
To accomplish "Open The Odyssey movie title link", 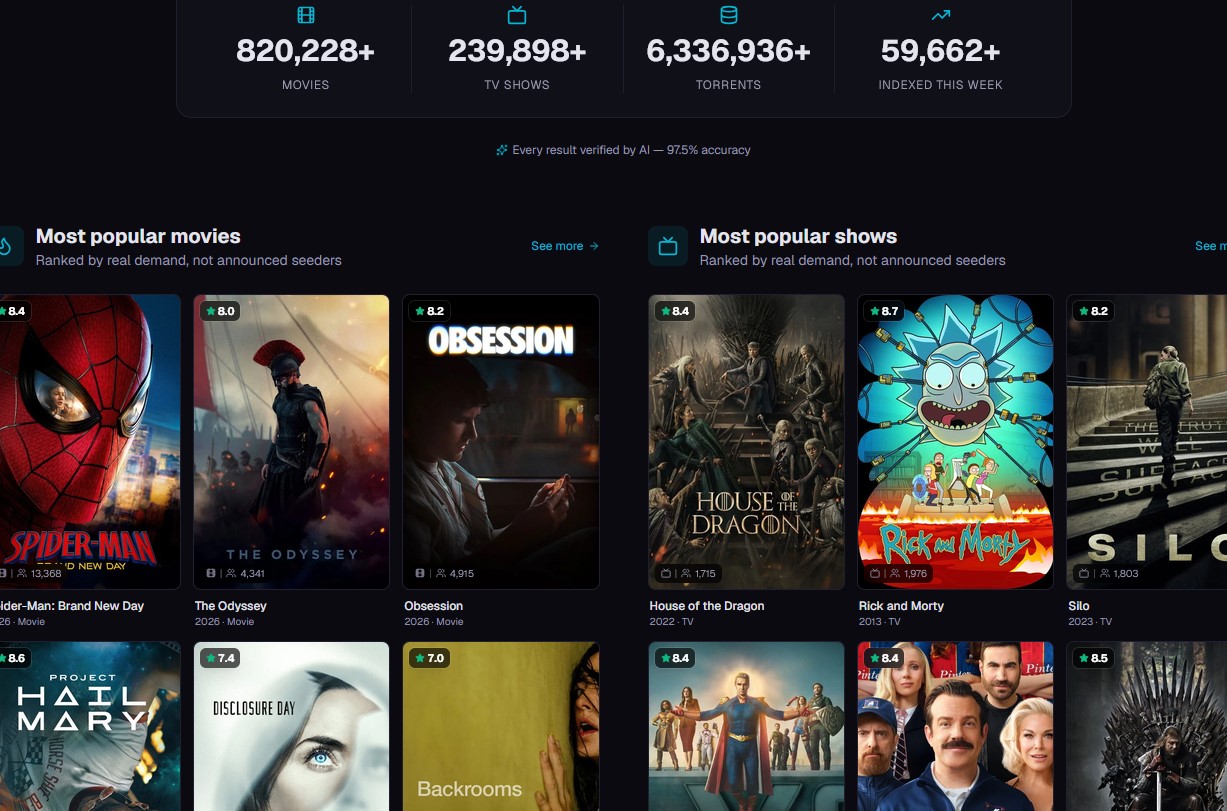I will tap(230, 606).
